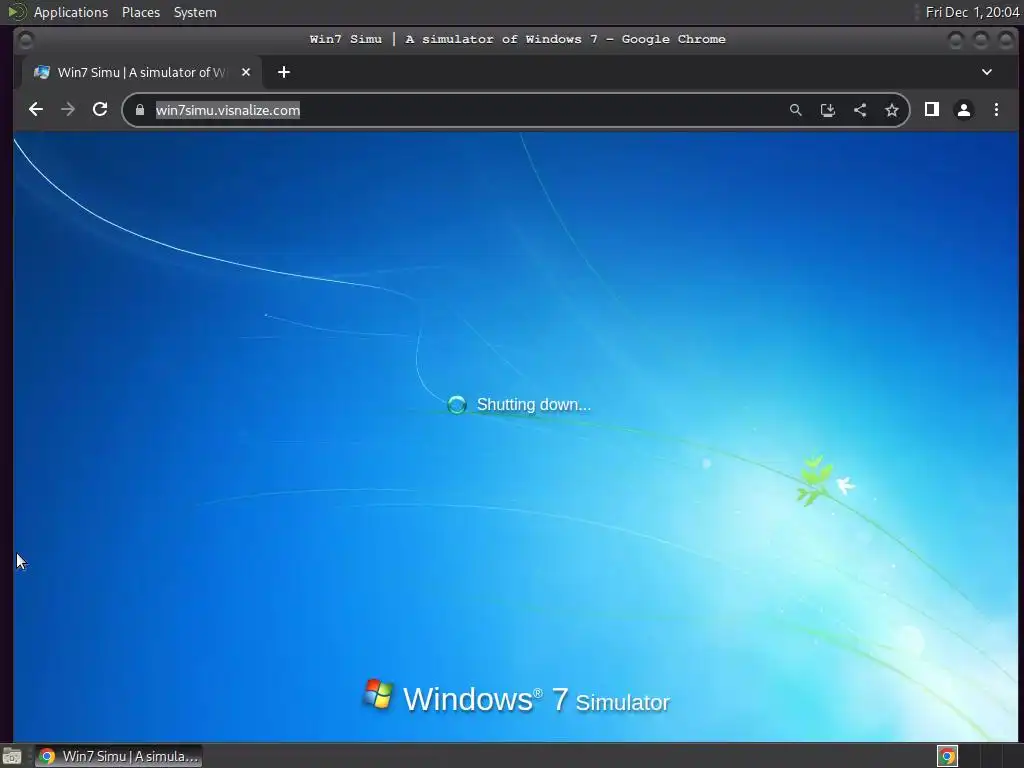This screenshot has height=768, width=1024.
Task: Install the app via address bar install icon
Action: click(x=827, y=110)
